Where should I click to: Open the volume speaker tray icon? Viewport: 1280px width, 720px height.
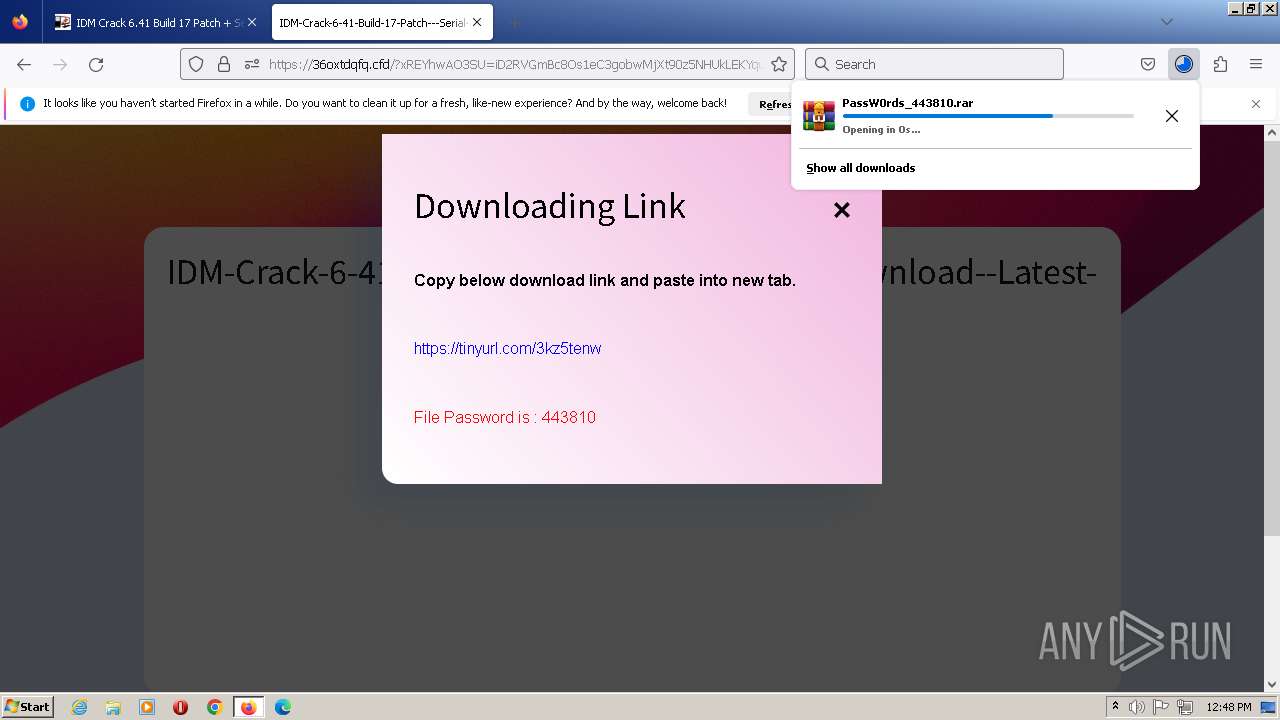click(1137, 707)
